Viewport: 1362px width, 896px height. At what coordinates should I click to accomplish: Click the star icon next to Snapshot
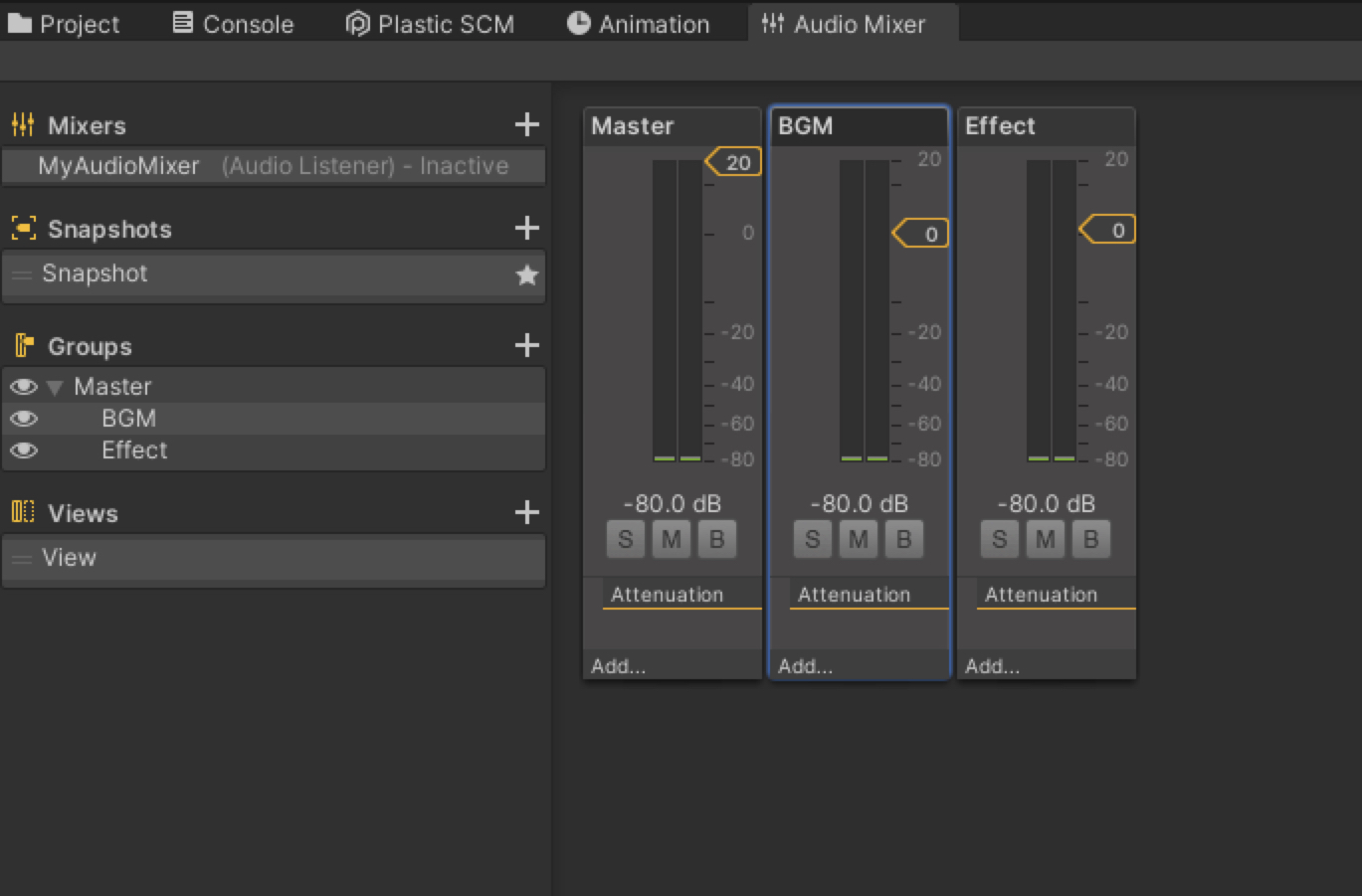(x=527, y=275)
